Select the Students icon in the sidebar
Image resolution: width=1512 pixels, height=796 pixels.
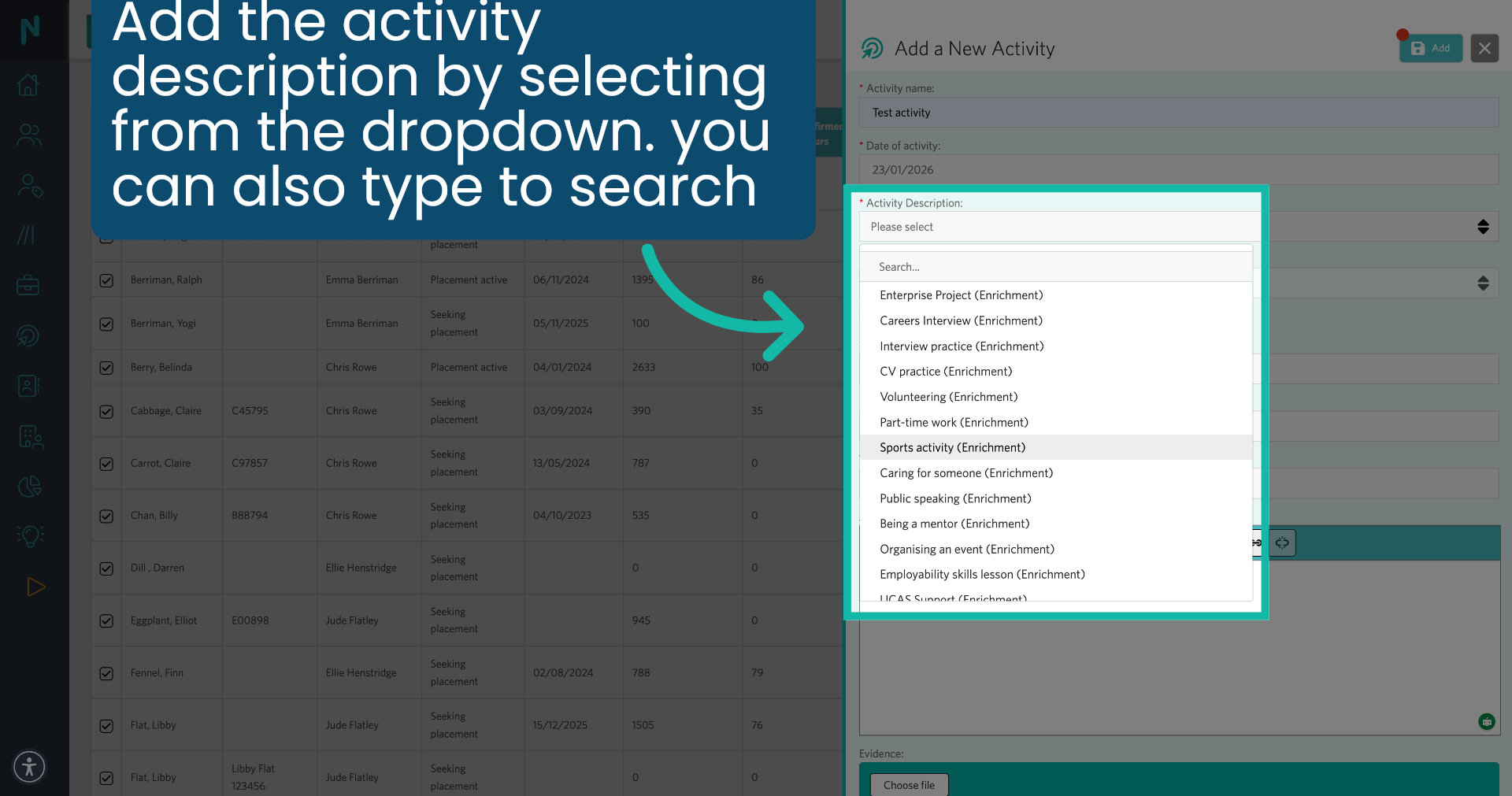[x=29, y=135]
